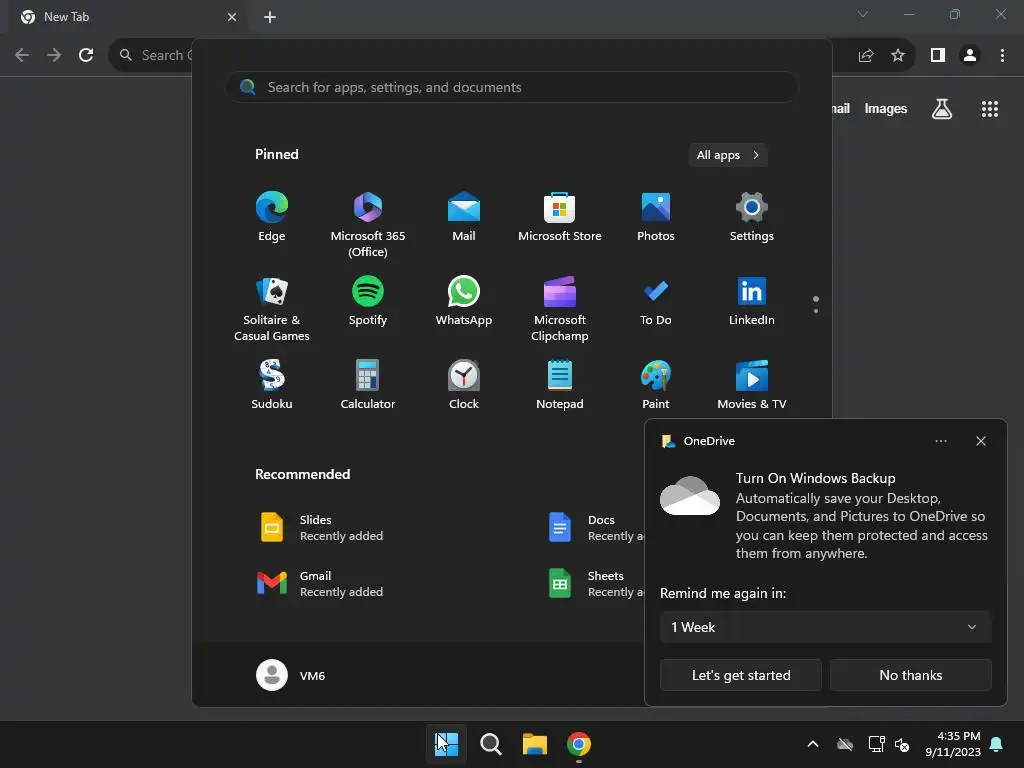Image resolution: width=1024 pixels, height=768 pixels.
Task: Open the Clock app
Action: point(464,385)
